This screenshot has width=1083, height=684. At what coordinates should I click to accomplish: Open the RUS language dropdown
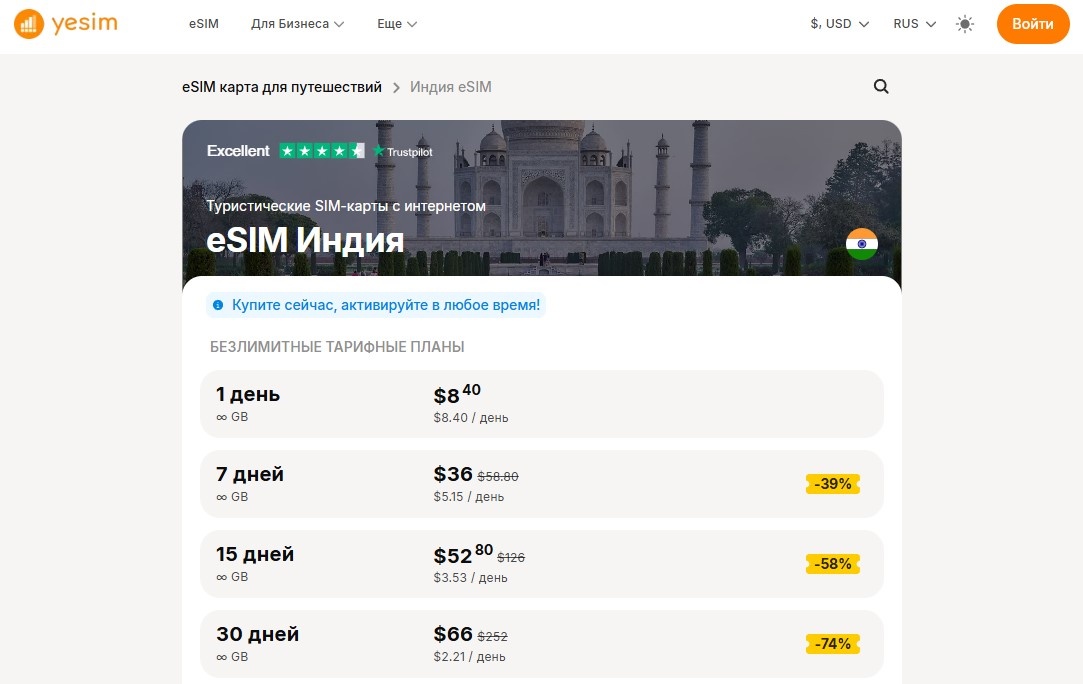click(x=913, y=23)
